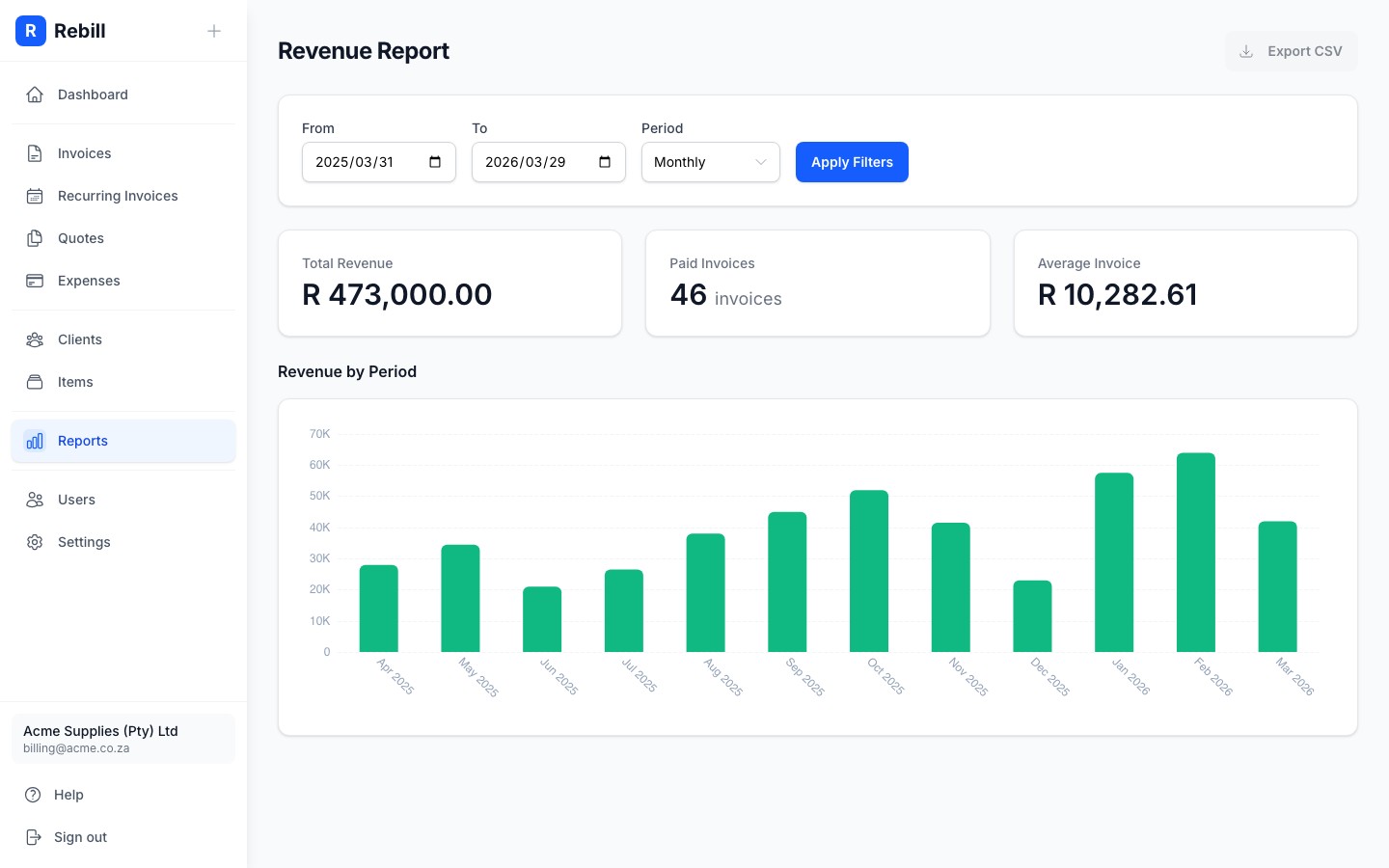
Task: Click the Apply Filters button
Action: [x=852, y=162]
